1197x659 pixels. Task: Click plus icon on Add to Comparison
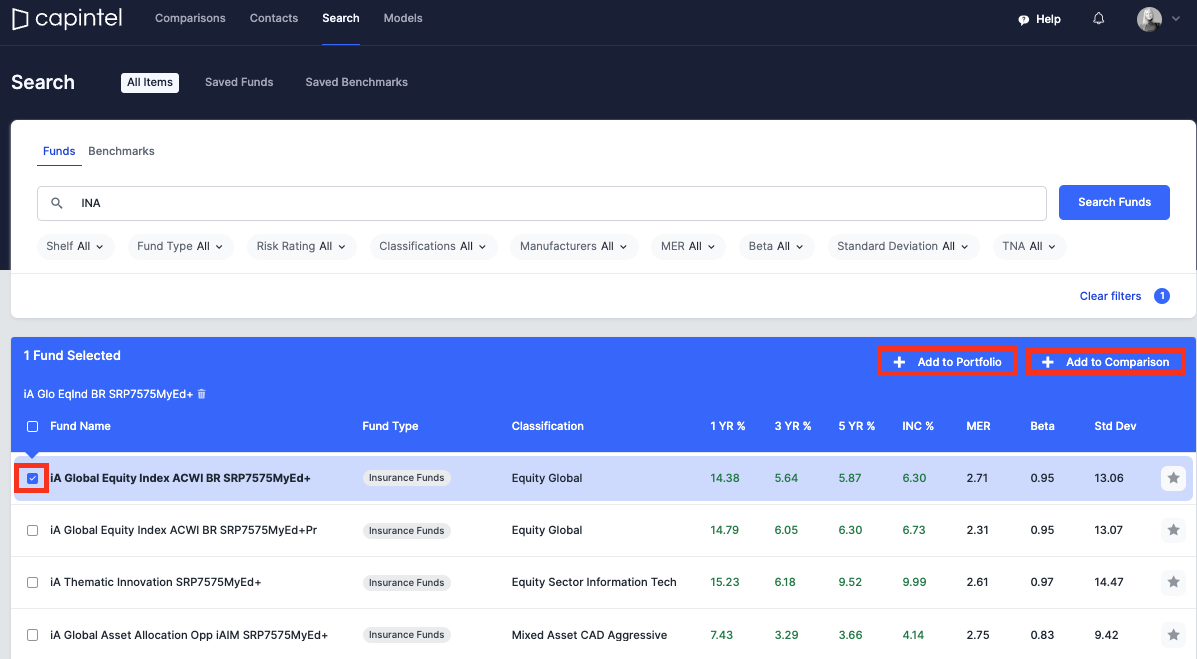(x=1048, y=362)
